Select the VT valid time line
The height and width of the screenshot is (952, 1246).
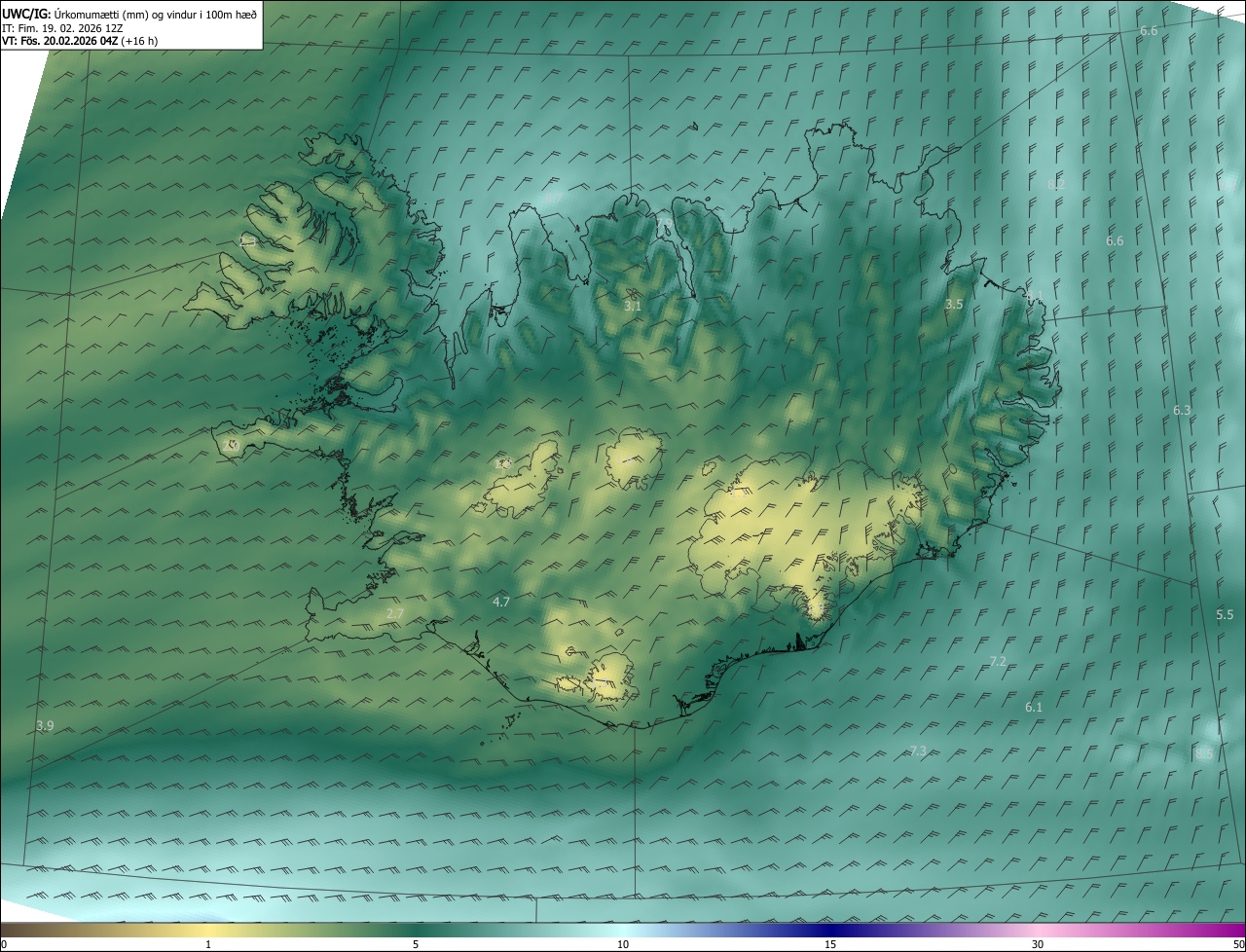coord(79,41)
